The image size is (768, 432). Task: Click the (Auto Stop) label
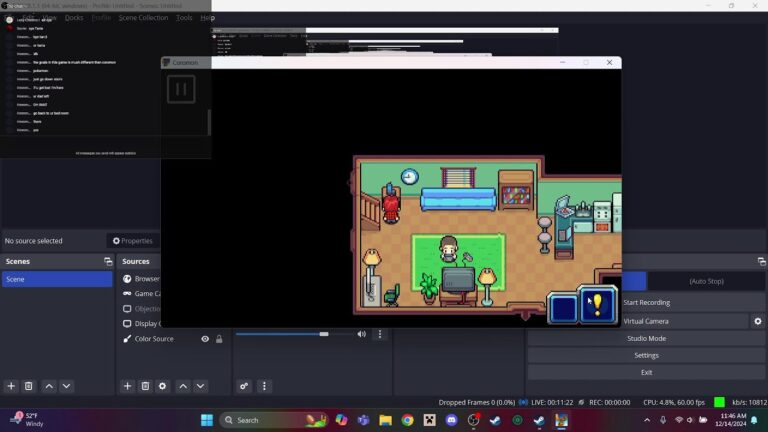pyautogui.click(x=706, y=281)
